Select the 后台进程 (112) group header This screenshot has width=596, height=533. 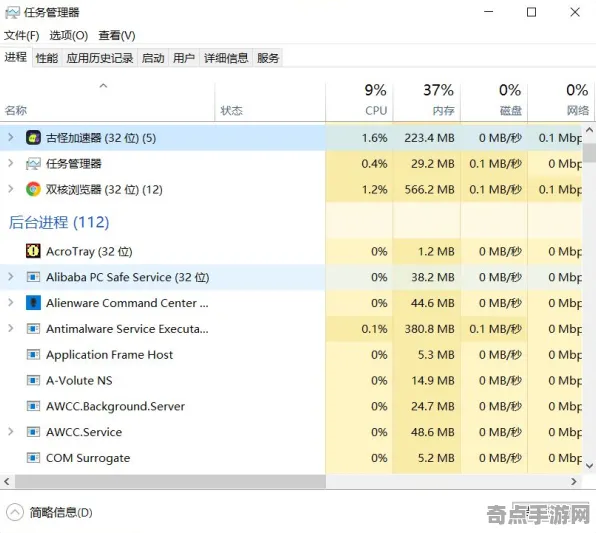point(59,222)
